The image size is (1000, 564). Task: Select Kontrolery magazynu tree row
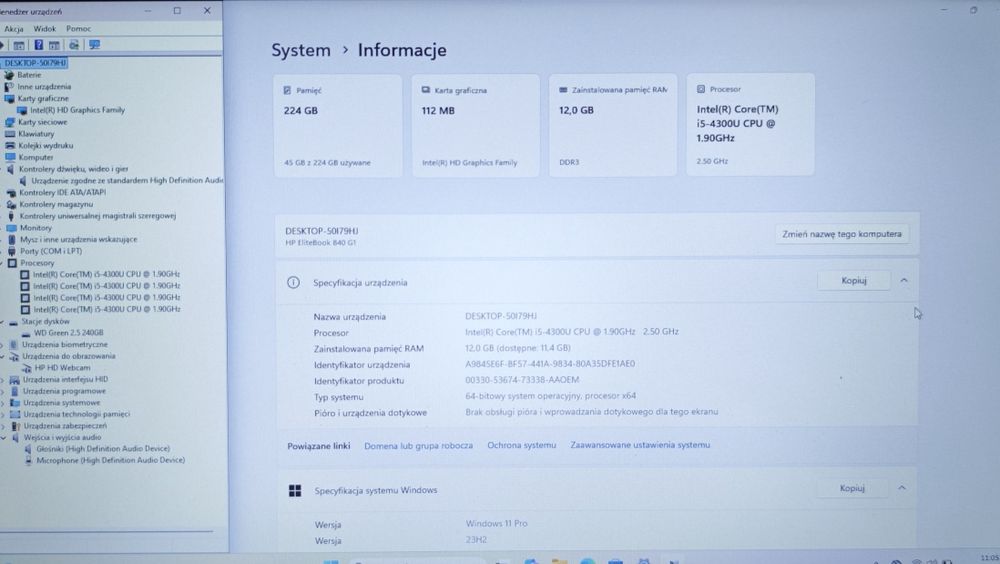56,204
